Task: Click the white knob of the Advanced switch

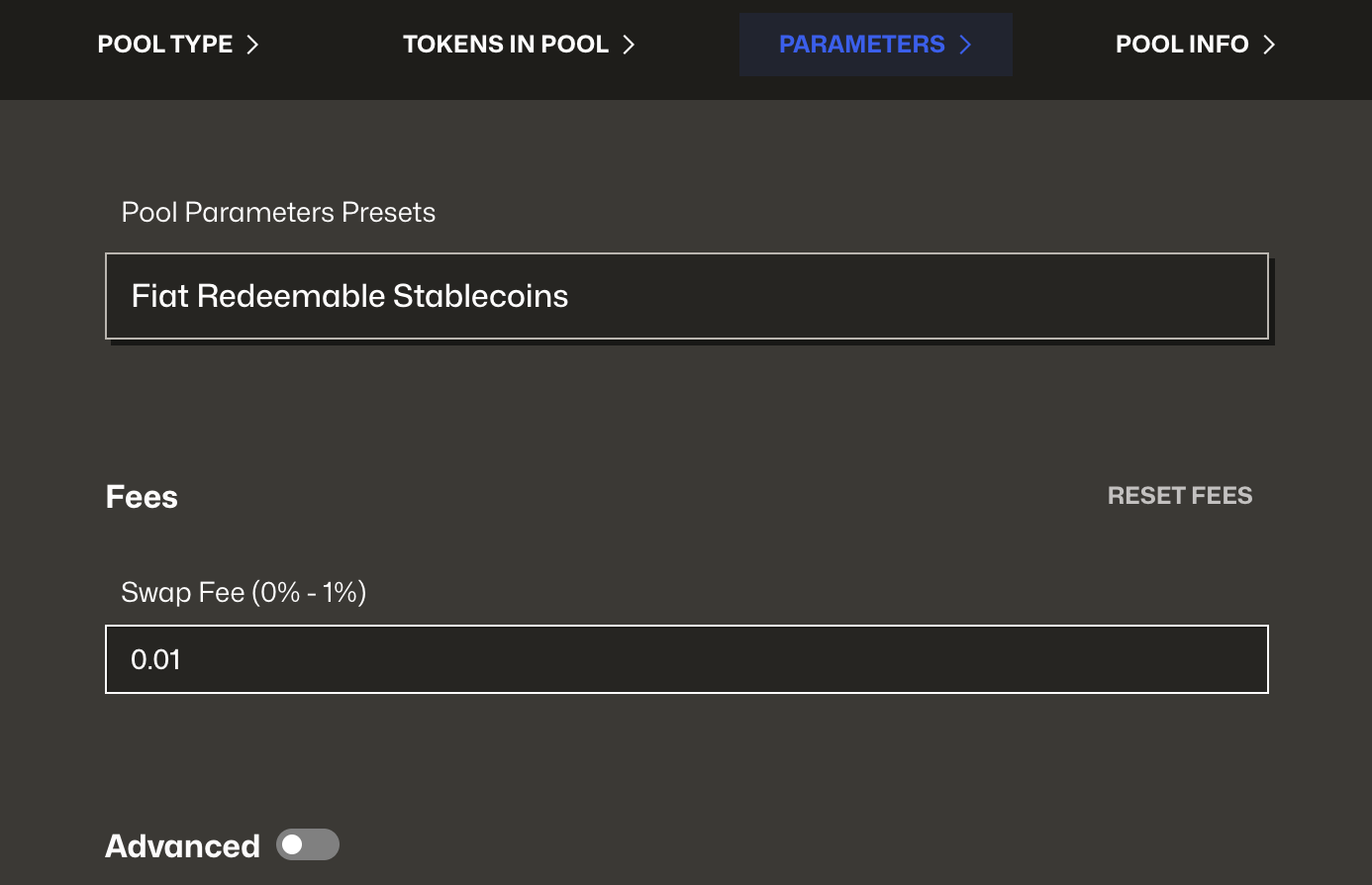Action: (x=292, y=844)
